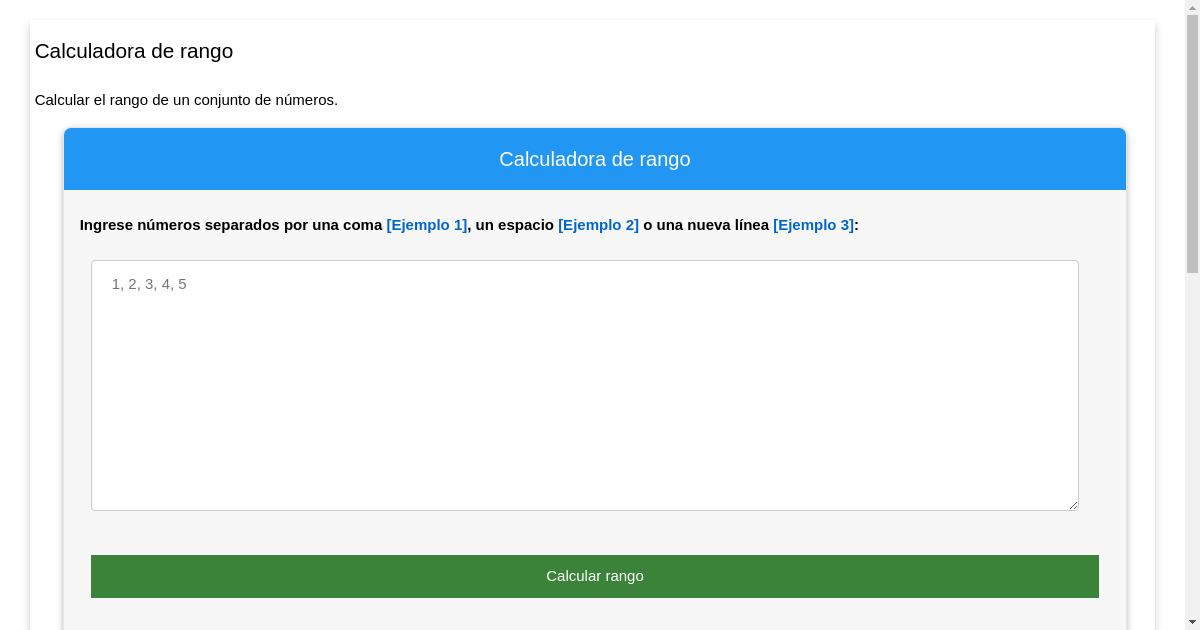Open the [Ejemplo 2] space-separated example
The width and height of the screenshot is (1200, 630).
598,225
